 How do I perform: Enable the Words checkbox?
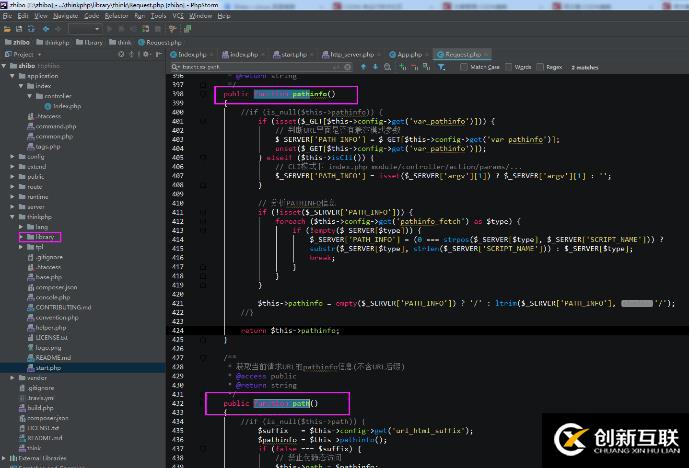coord(508,67)
